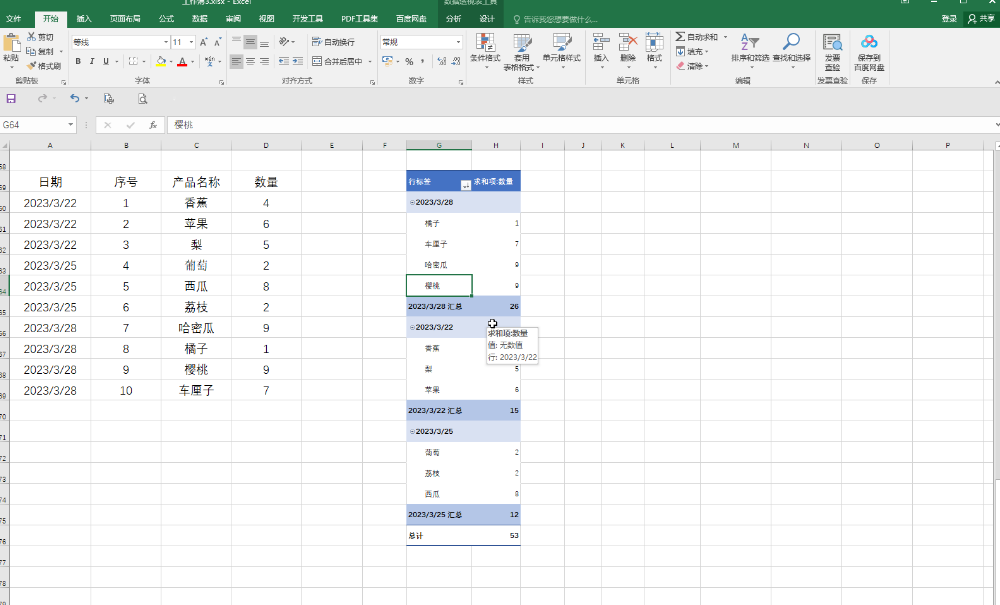Image resolution: width=1000 pixels, height=605 pixels.
Task: Click the yellow fill color swatch button
Action: pos(160,62)
